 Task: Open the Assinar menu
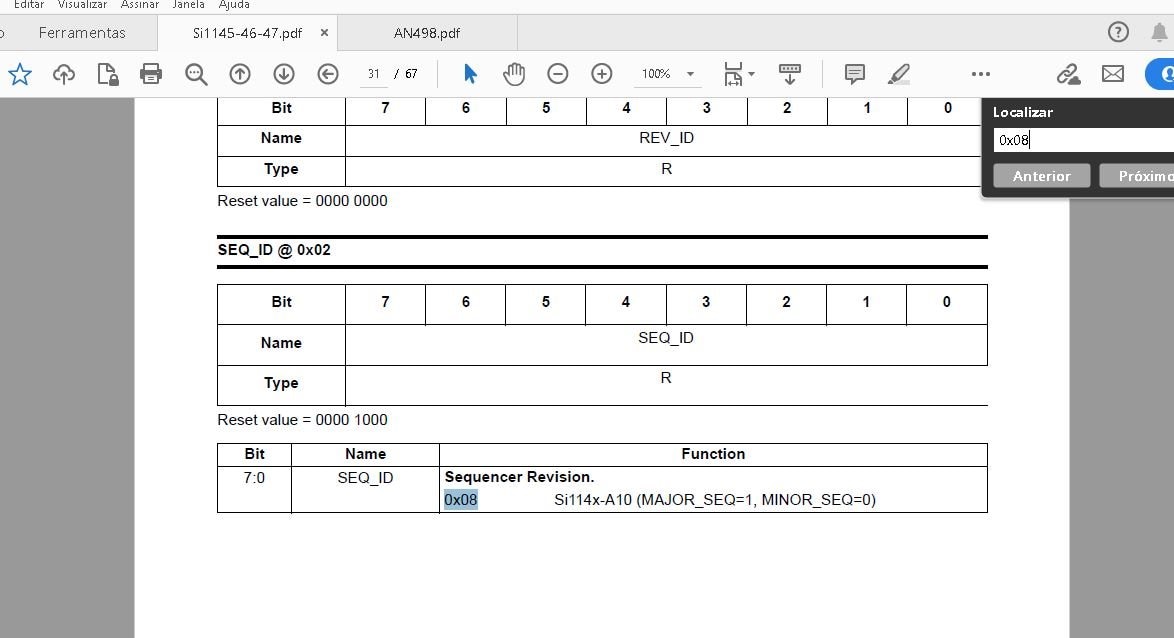(x=140, y=4)
